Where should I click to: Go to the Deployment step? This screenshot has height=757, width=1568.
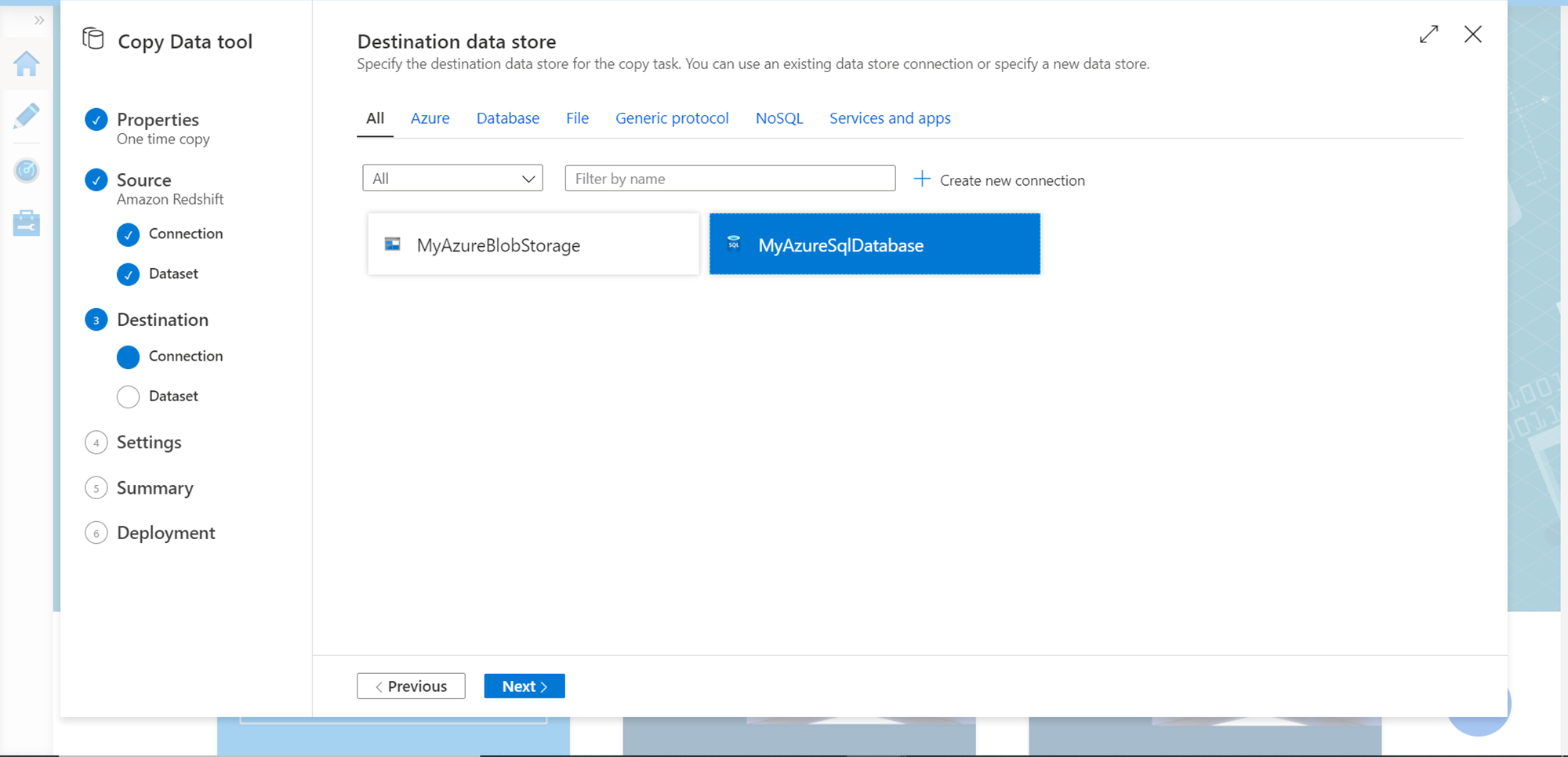point(166,533)
